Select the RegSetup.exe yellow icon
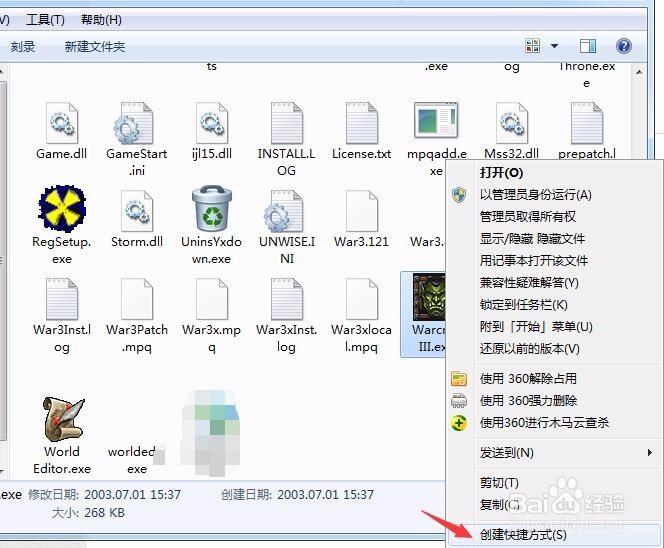The image size is (664, 548). coord(62,208)
